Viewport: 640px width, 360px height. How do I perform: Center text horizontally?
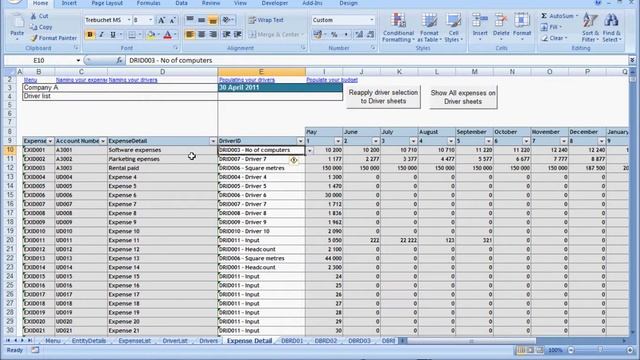point(201,35)
